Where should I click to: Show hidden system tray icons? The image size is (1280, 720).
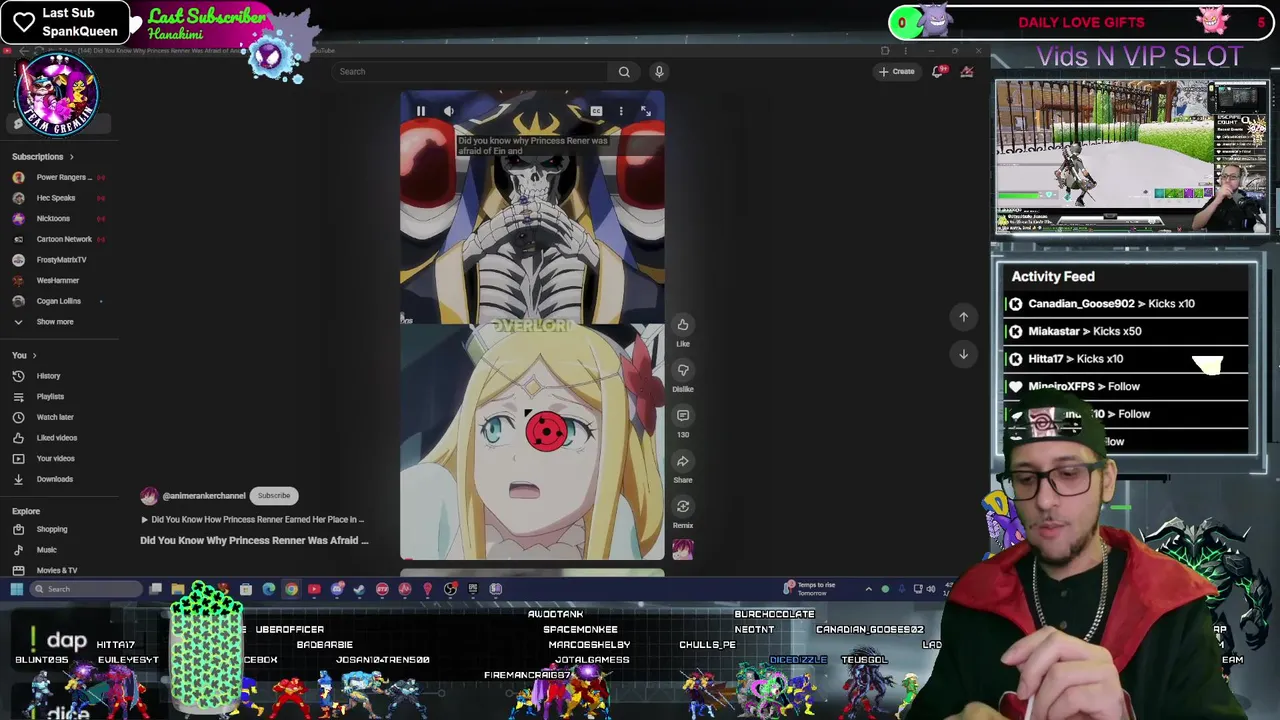click(868, 589)
